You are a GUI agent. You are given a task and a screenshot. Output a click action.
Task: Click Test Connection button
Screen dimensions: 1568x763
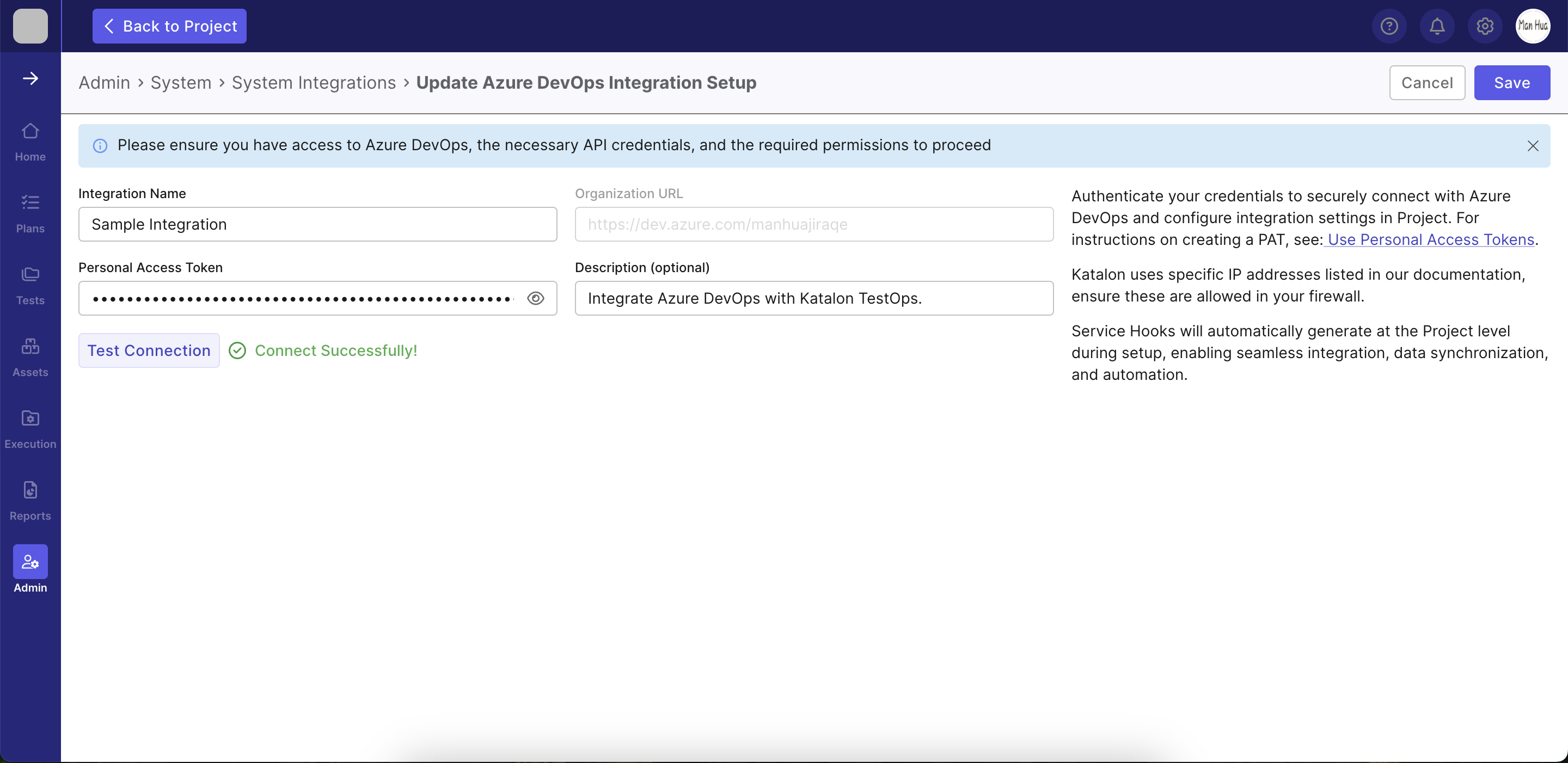click(x=148, y=350)
